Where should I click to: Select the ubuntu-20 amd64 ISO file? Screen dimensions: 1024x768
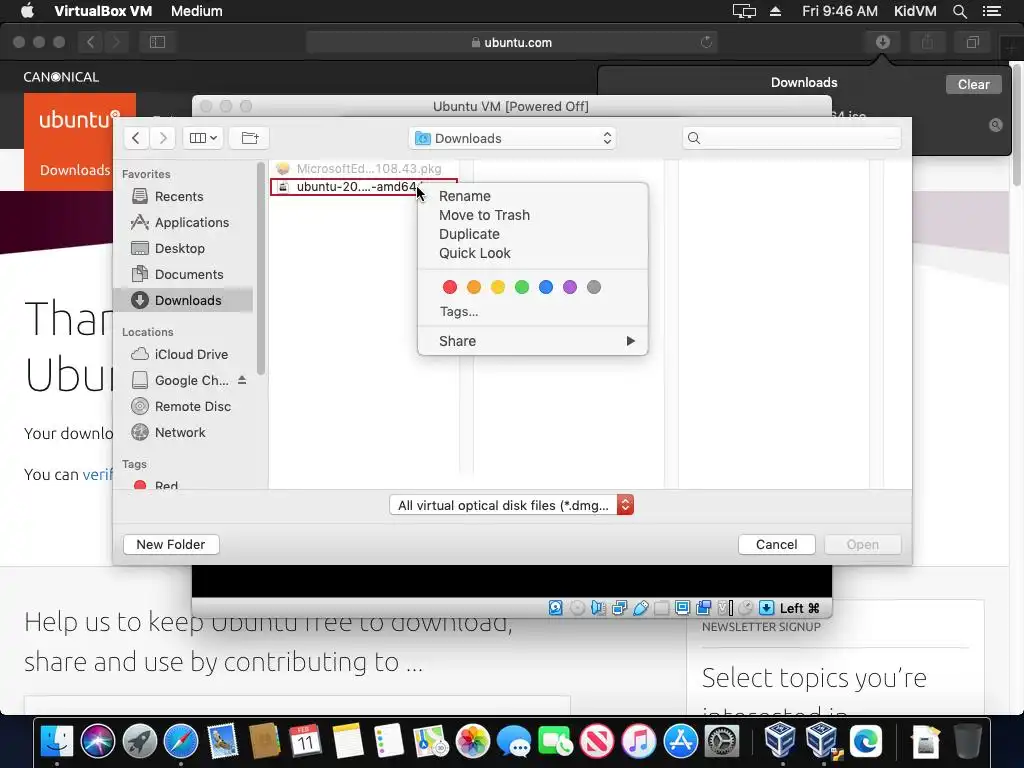click(x=364, y=187)
